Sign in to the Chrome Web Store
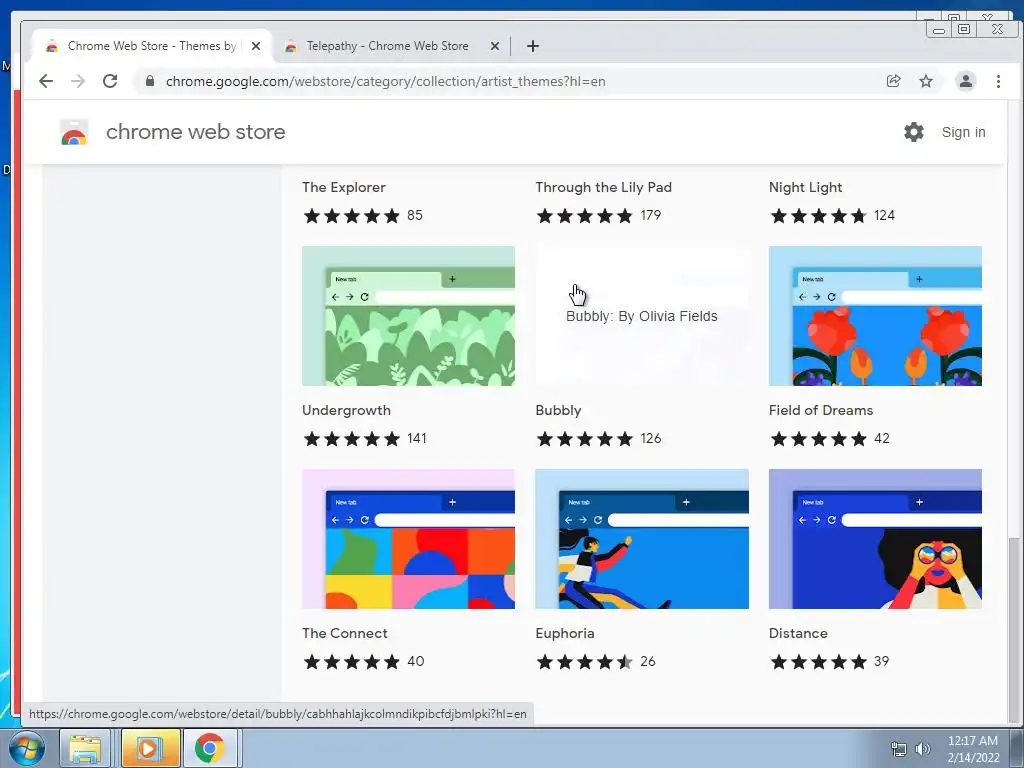The height and width of the screenshot is (768, 1024). pos(963,132)
